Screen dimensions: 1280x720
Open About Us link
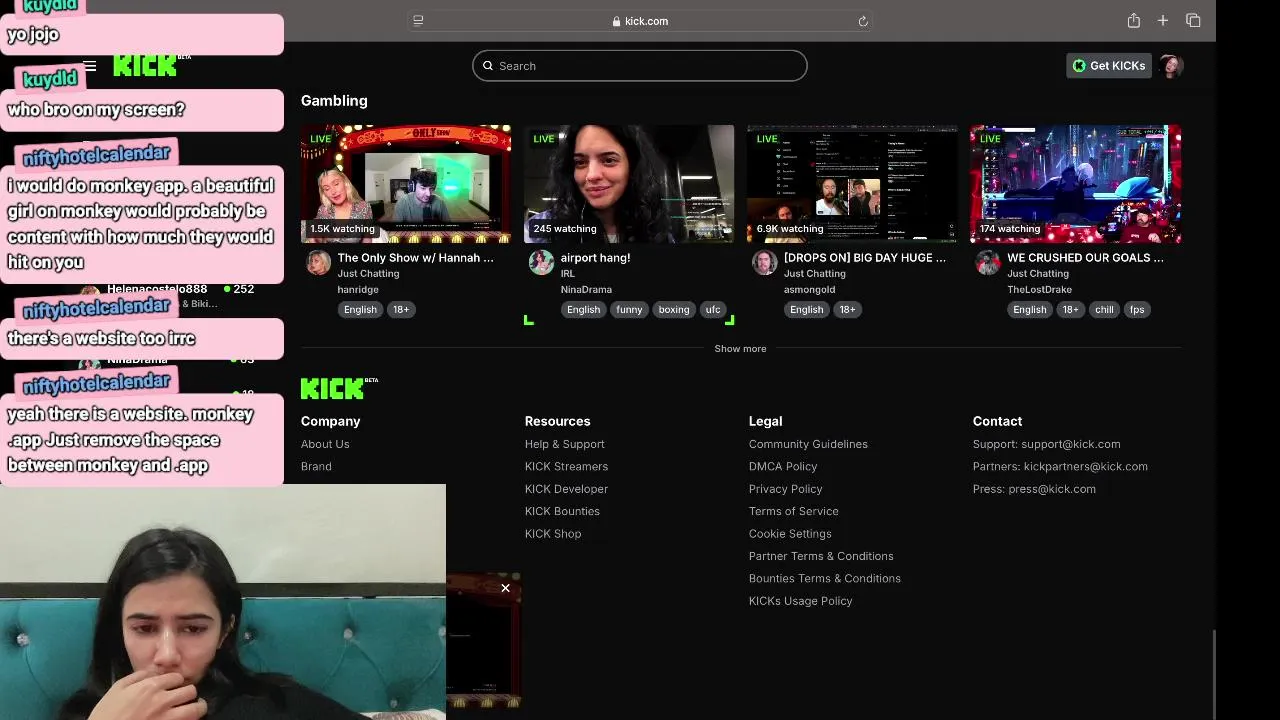point(325,444)
